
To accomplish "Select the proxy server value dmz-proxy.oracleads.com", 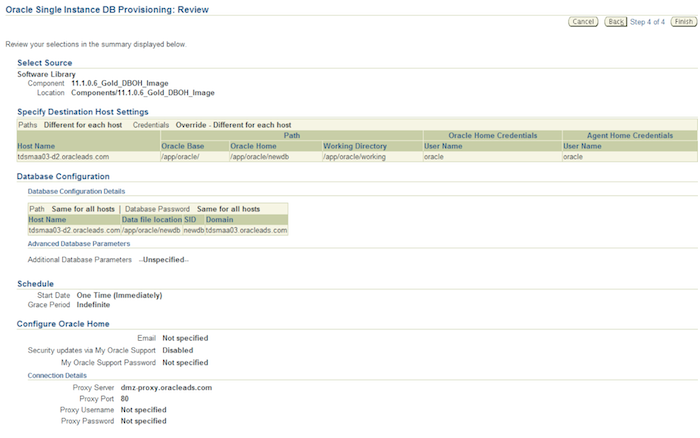I will pyautogui.click(x=165, y=387).
